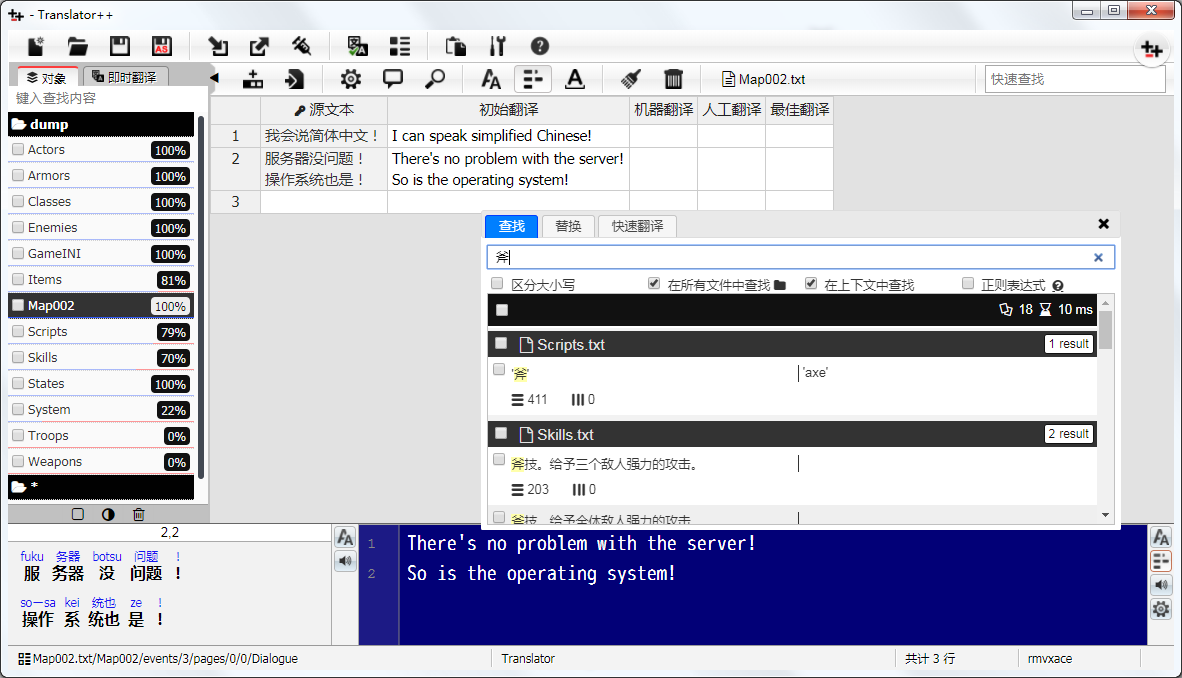Click the 'axe' translation in the search results
Viewport: 1182px width, 678px height.
point(815,373)
